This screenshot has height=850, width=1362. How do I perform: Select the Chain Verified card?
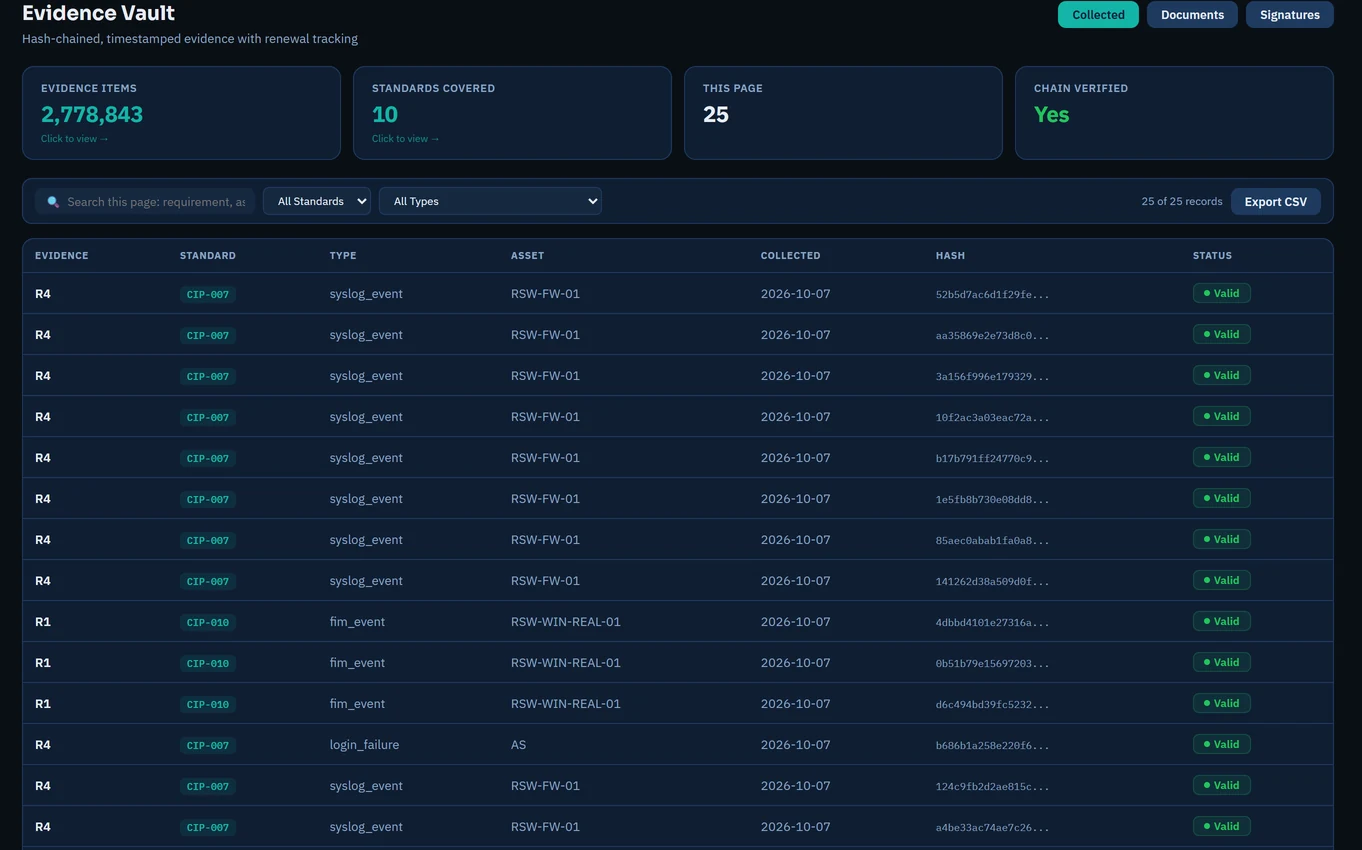[x=1174, y=113]
